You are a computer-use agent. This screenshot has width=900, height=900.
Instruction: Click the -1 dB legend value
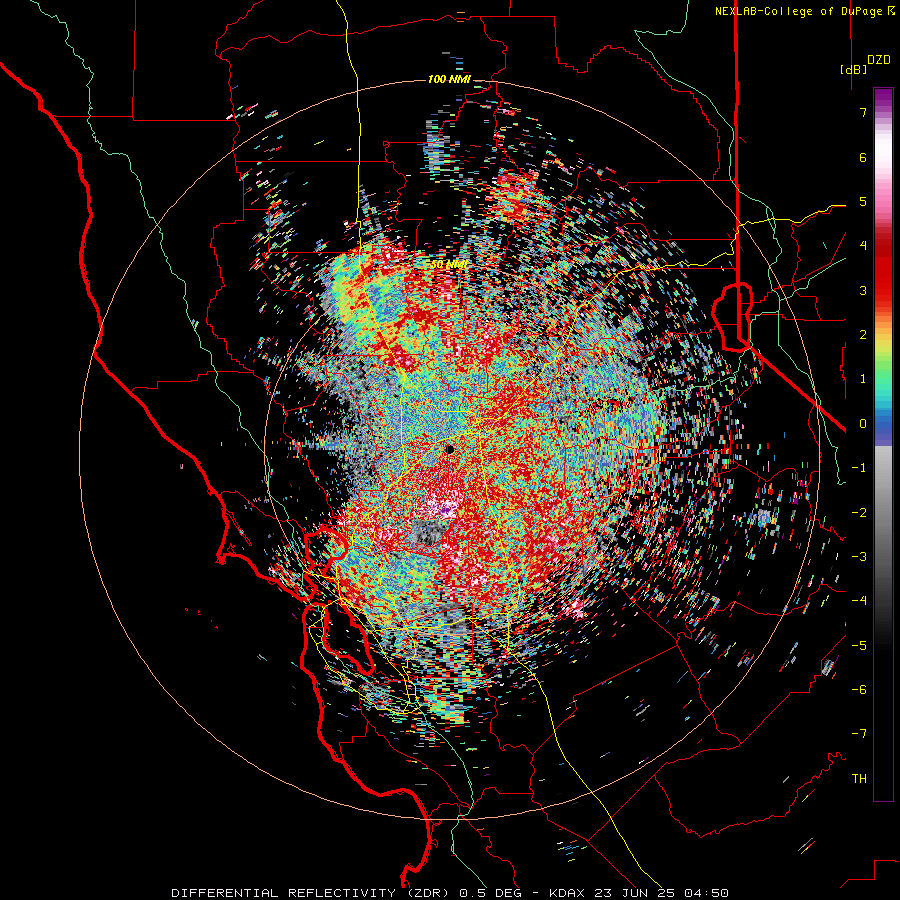[x=859, y=468]
